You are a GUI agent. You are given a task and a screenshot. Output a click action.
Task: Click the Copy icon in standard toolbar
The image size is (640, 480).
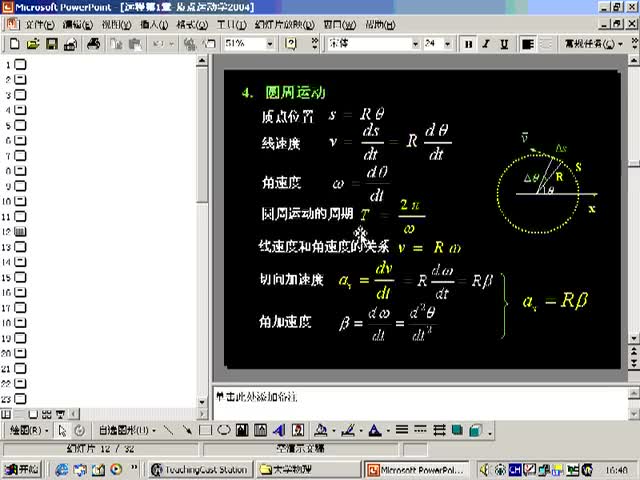point(117,44)
